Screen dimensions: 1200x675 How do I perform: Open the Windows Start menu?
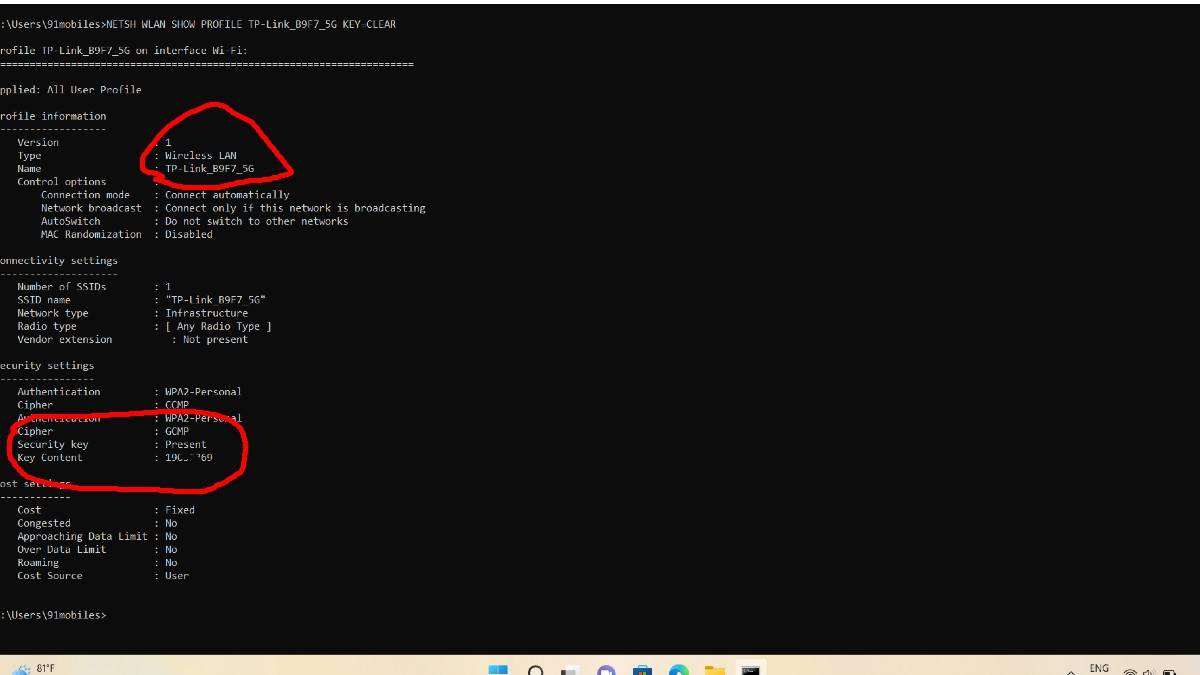click(x=498, y=670)
